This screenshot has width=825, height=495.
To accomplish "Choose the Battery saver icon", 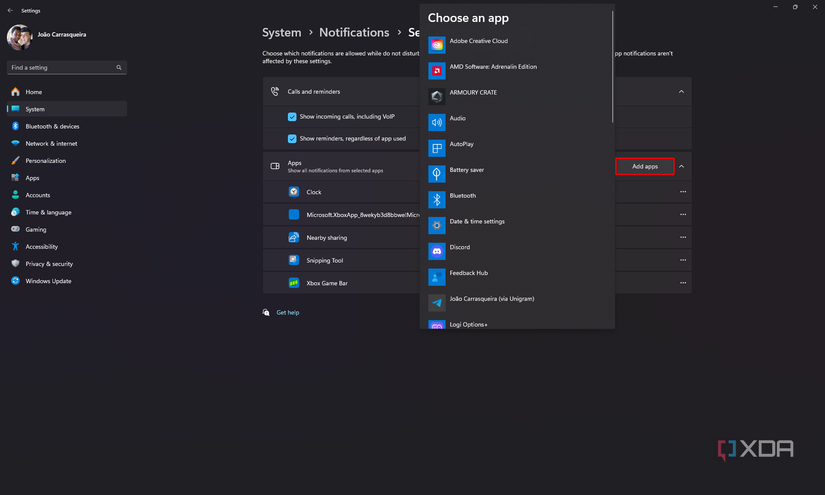I will point(437,173).
